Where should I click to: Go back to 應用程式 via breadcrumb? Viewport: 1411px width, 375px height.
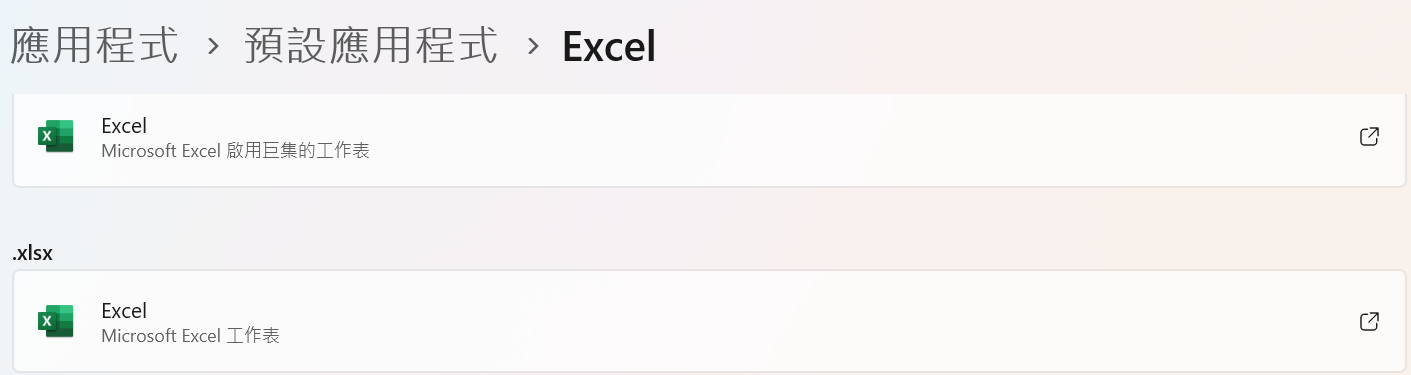click(x=95, y=46)
